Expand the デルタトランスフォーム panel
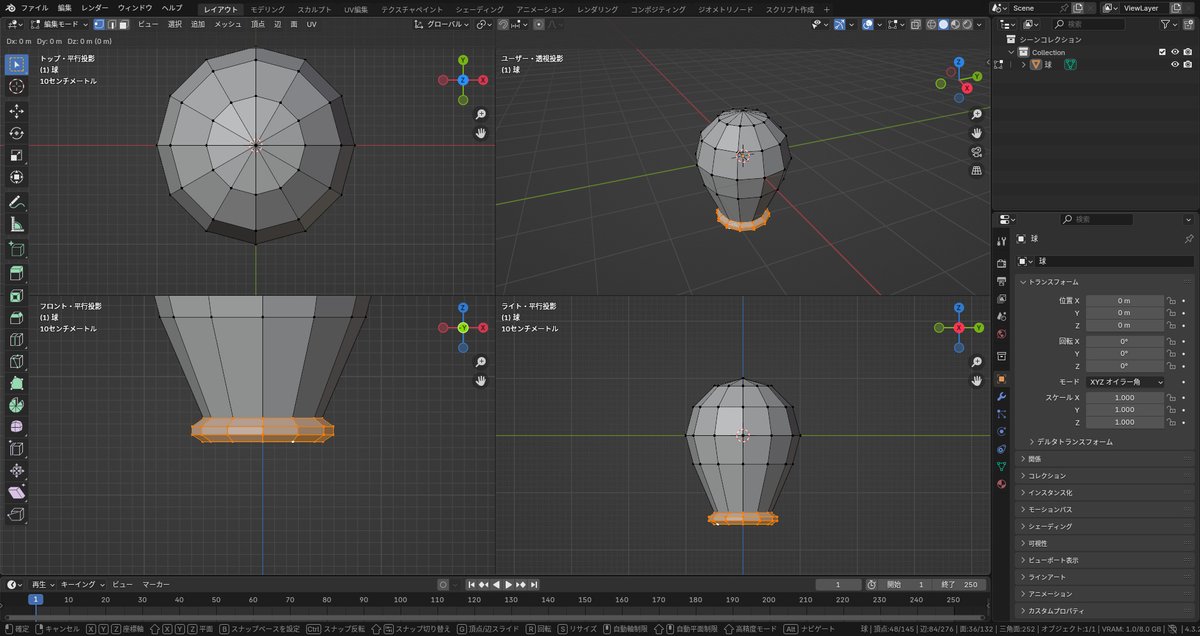The image size is (1200, 636). coord(1074,441)
